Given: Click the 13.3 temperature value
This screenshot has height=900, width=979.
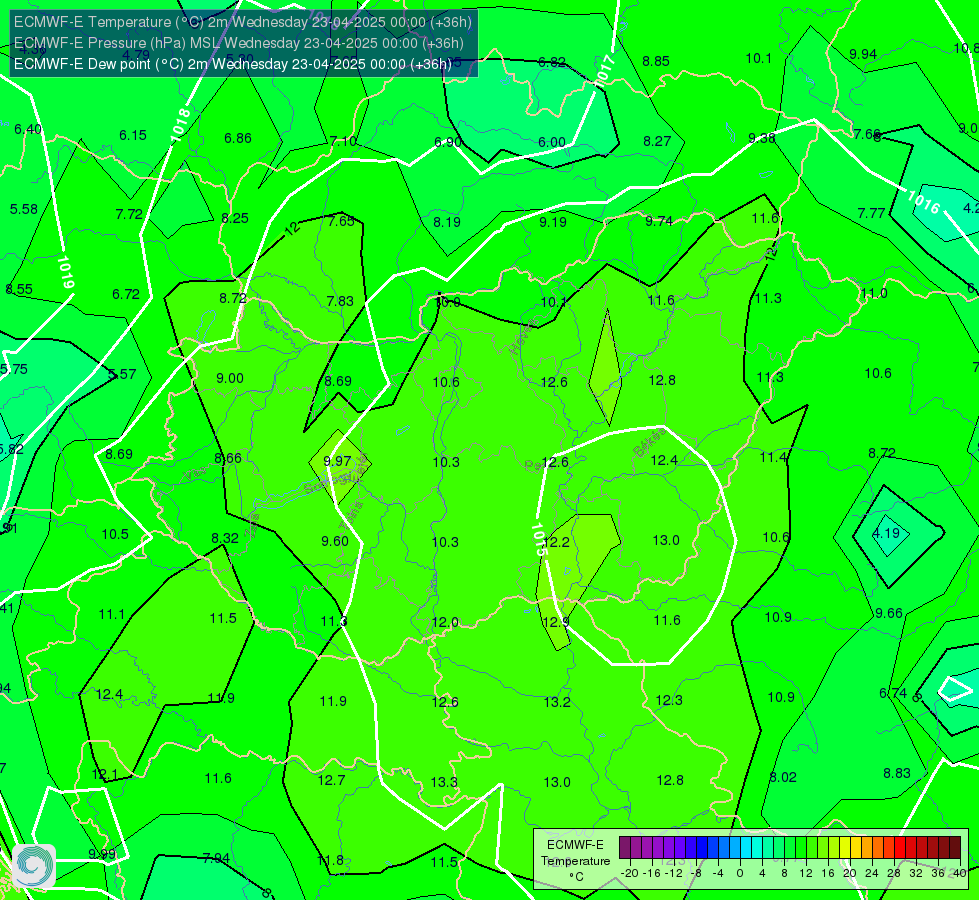Looking at the screenshot, I should click(444, 783).
